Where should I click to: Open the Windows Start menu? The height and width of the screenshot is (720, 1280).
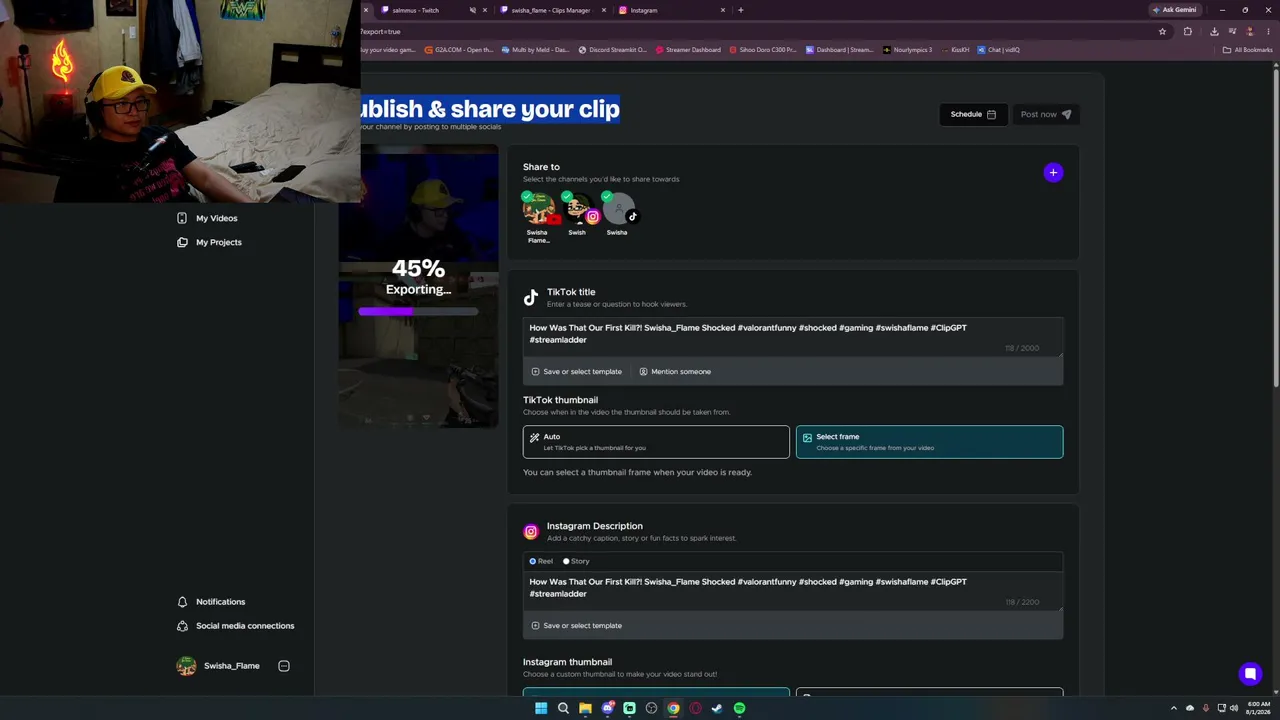[541, 708]
